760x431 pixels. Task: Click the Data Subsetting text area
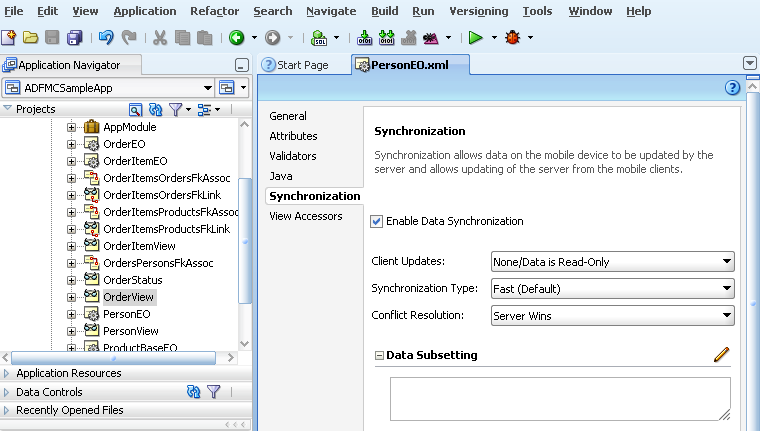pos(560,399)
